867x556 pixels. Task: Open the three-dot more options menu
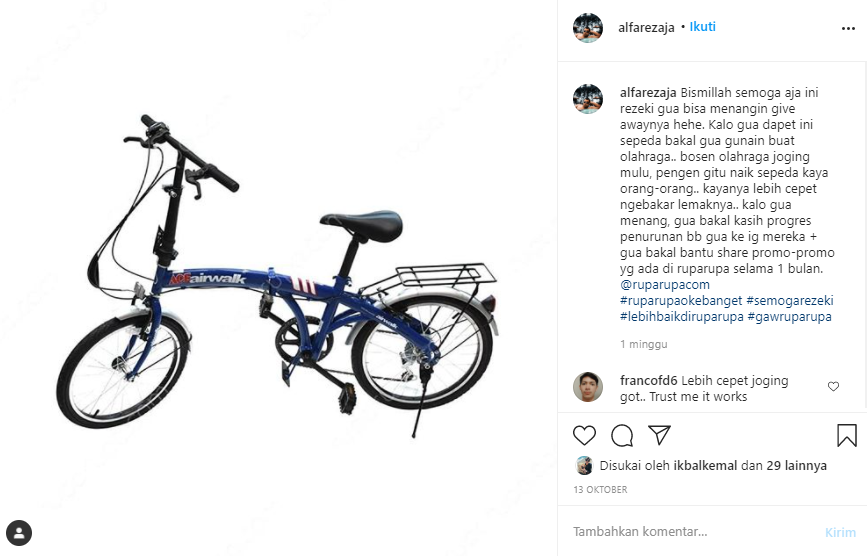848,28
